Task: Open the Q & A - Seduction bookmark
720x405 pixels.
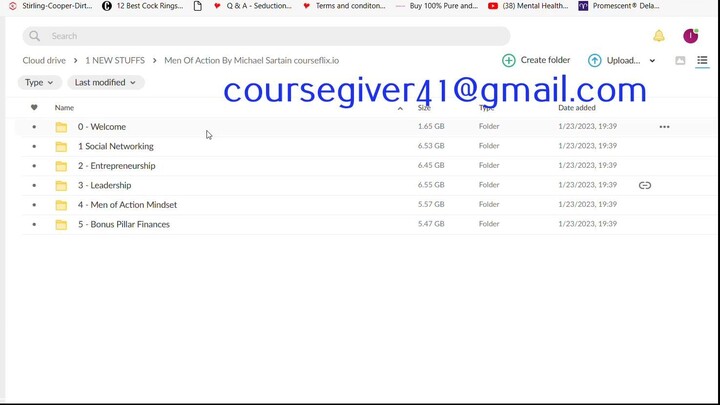Action: point(253,6)
